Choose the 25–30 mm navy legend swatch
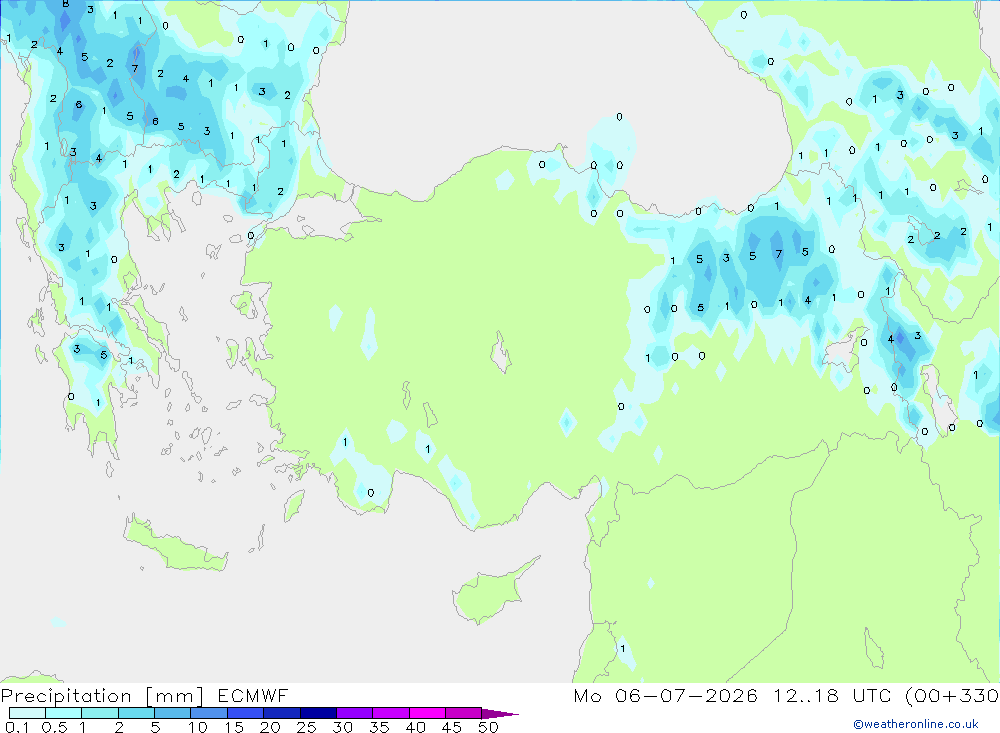 pos(318,713)
